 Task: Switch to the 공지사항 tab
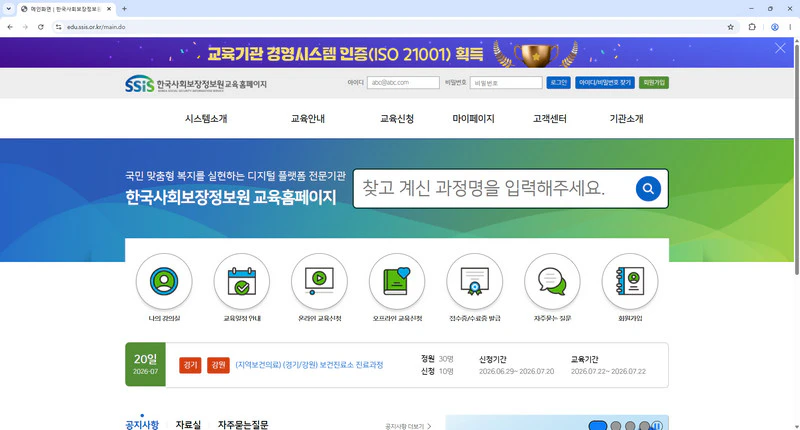tap(142, 424)
